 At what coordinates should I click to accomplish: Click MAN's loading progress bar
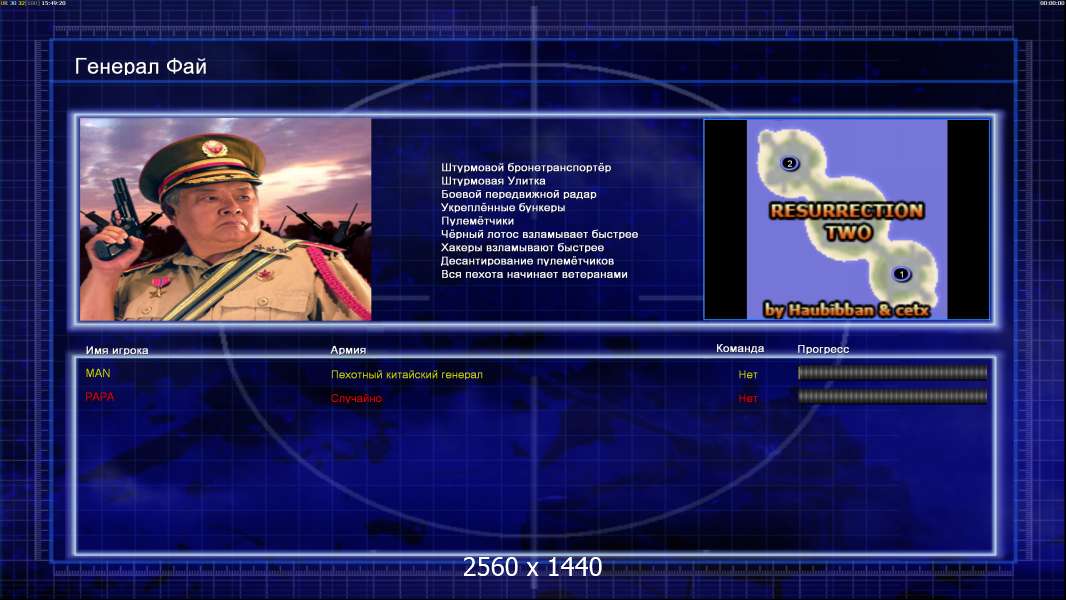pyautogui.click(x=892, y=372)
